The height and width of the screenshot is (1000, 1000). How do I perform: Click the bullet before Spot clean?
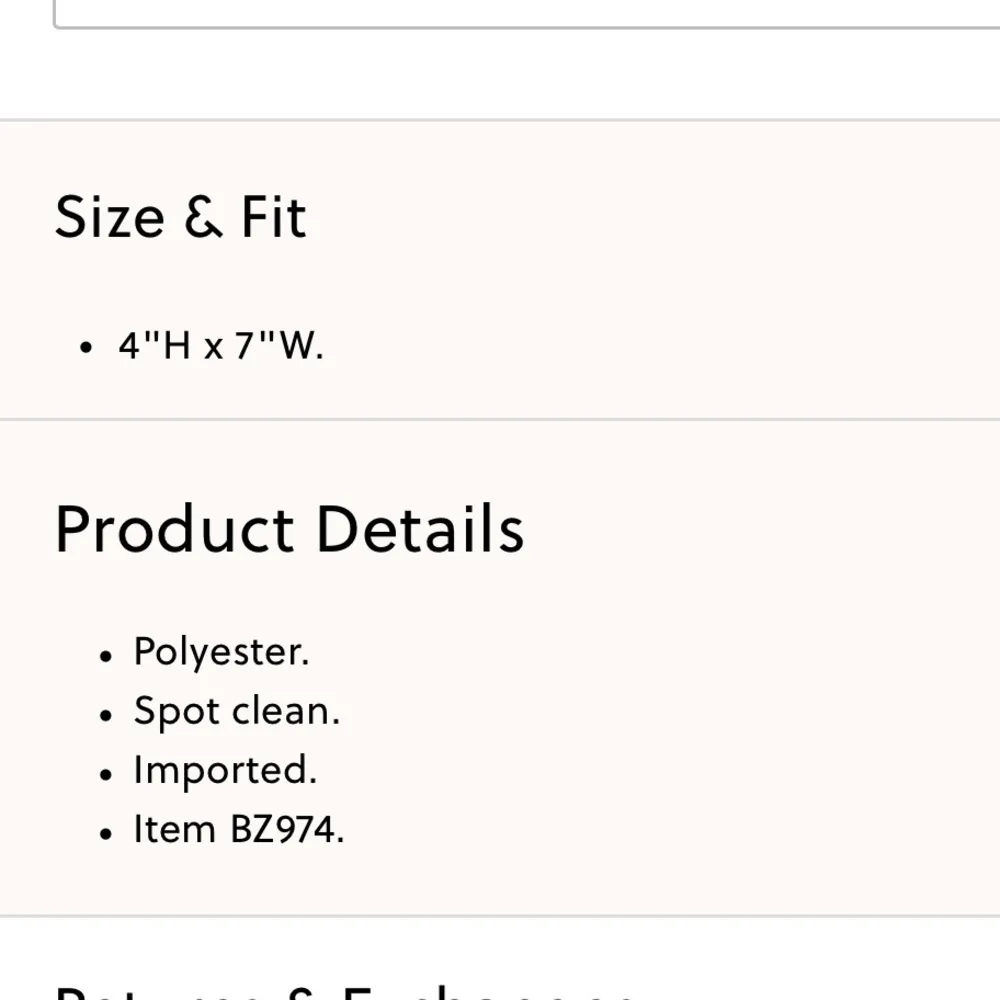[x=107, y=715]
